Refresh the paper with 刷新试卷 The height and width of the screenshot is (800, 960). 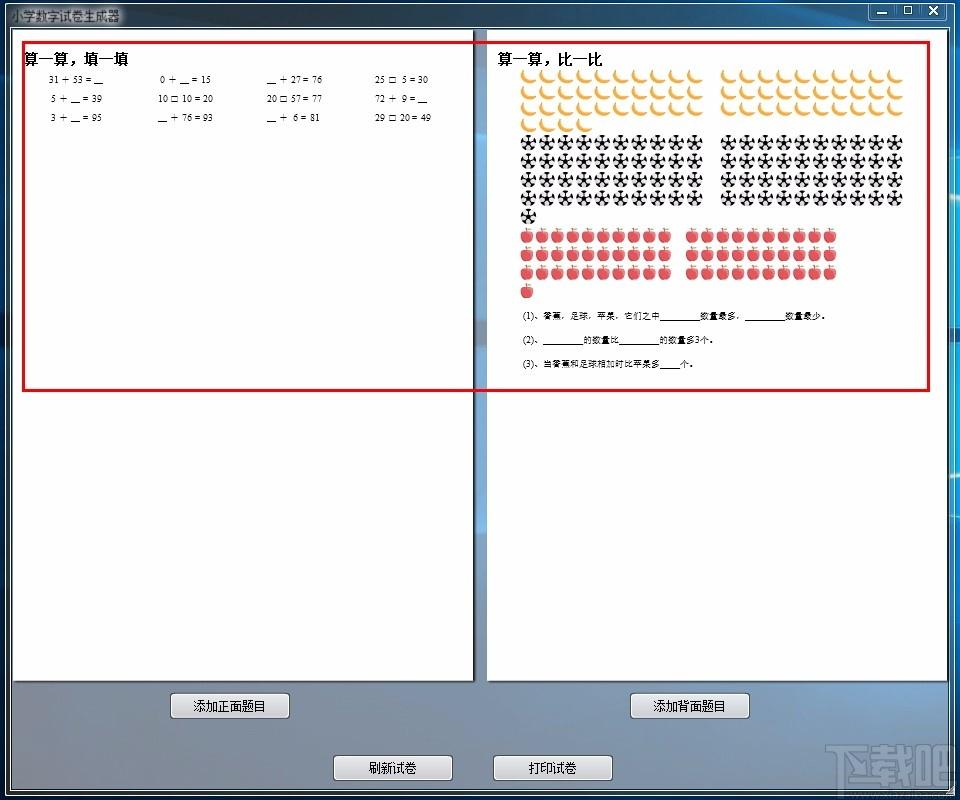(x=392, y=768)
